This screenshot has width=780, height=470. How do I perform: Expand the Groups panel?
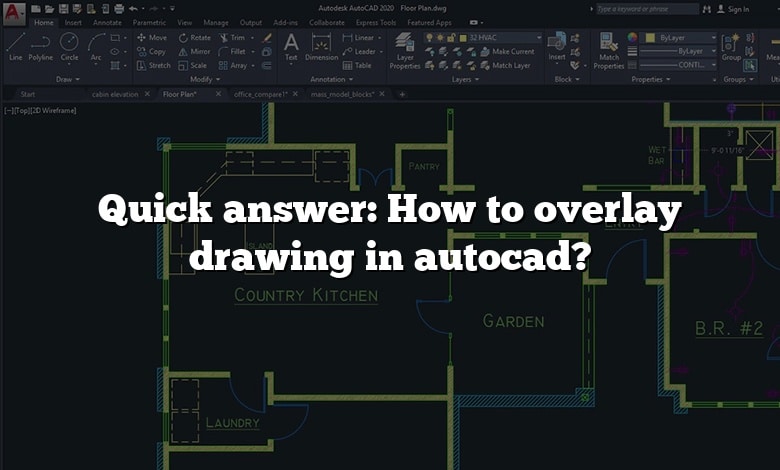pyautogui.click(x=739, y=80)
